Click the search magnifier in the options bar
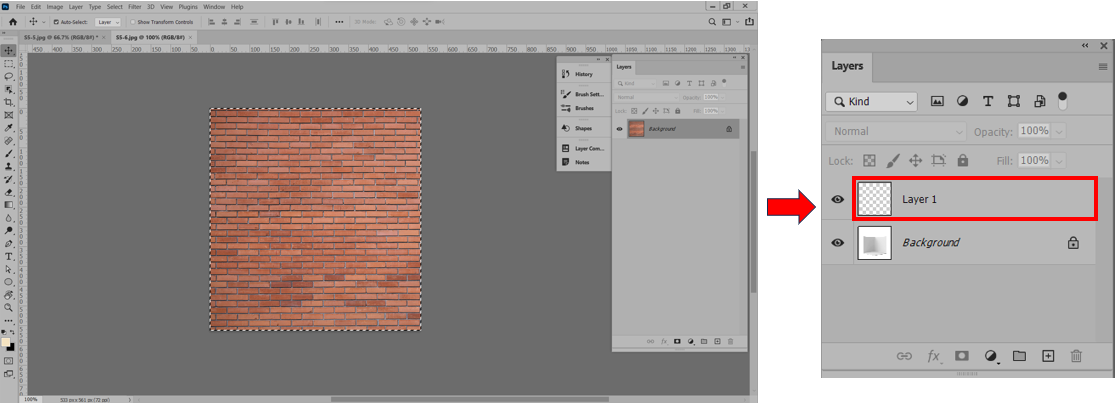The height and width of the screenshot is (404, 1115). [x=713, y=22]
